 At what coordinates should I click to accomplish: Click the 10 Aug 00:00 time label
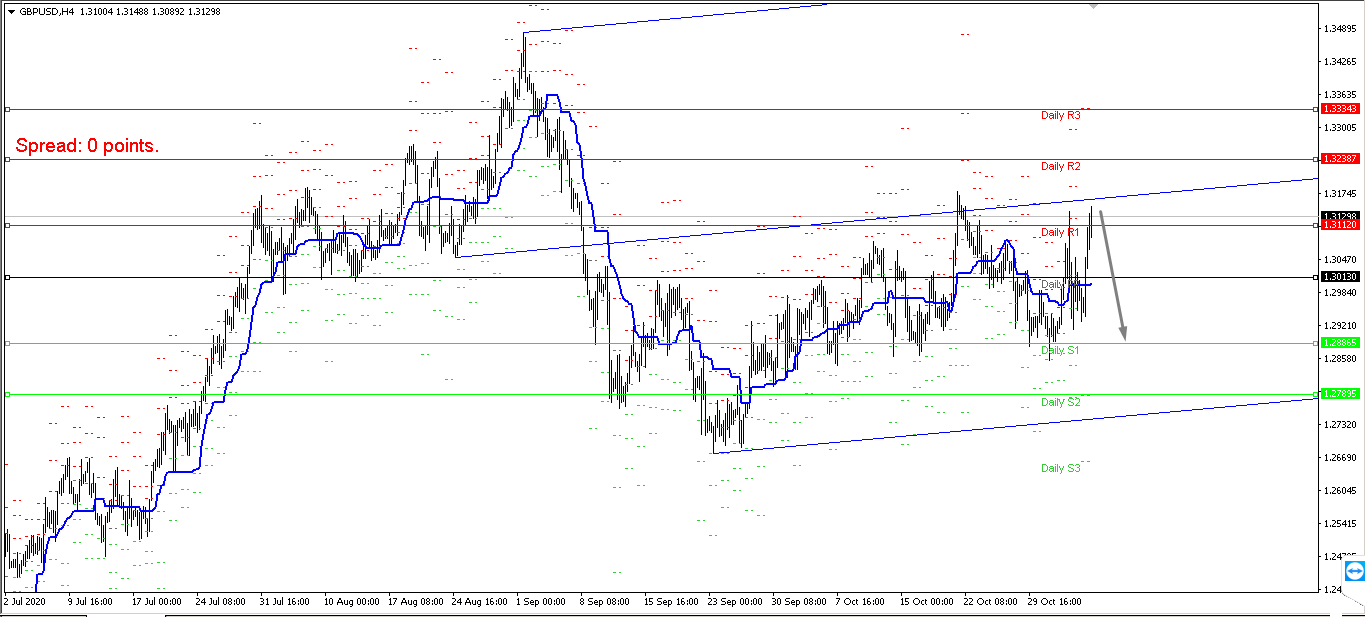tap(351, 603)
